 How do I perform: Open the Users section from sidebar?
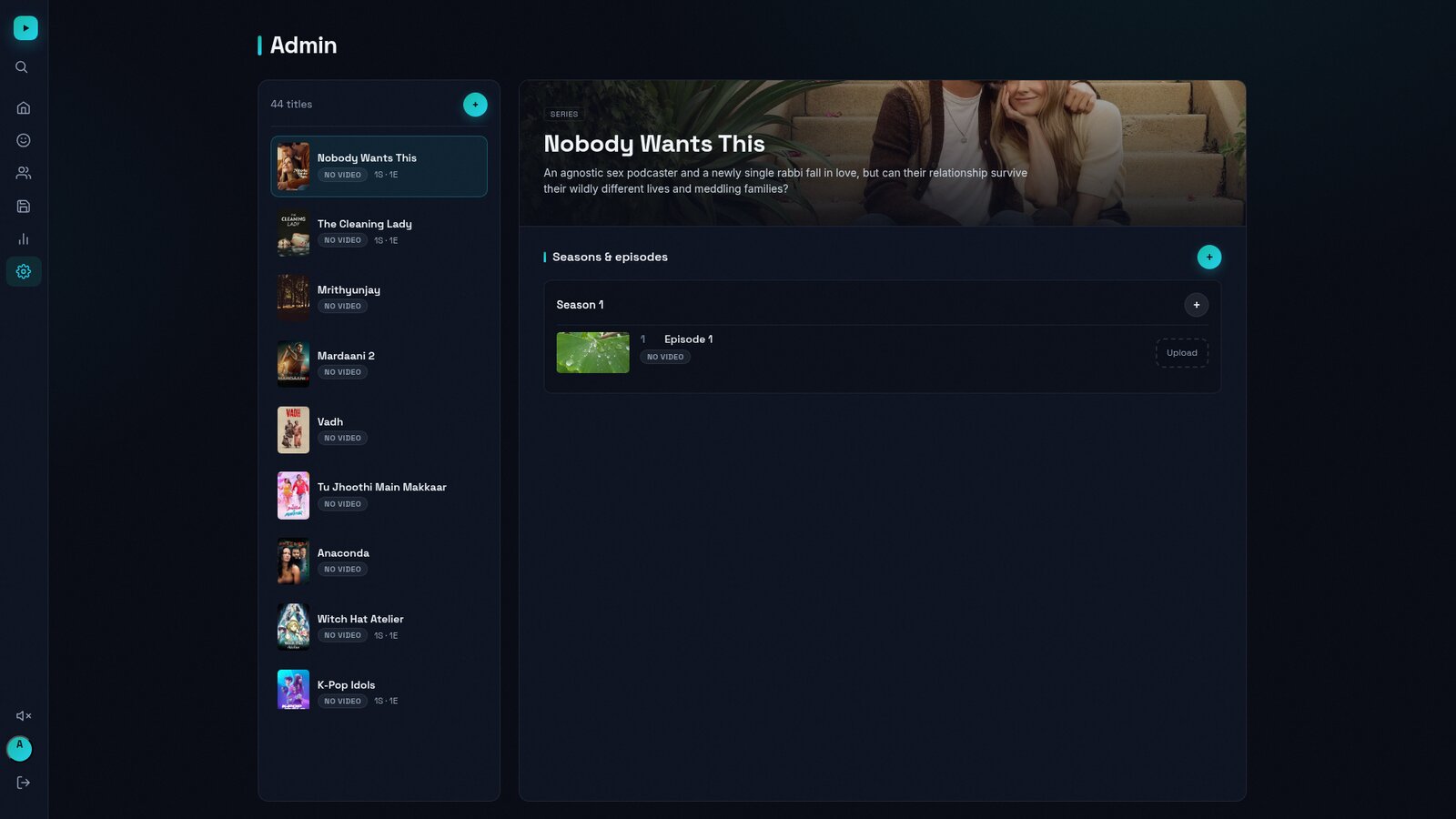tap(23, 172)
